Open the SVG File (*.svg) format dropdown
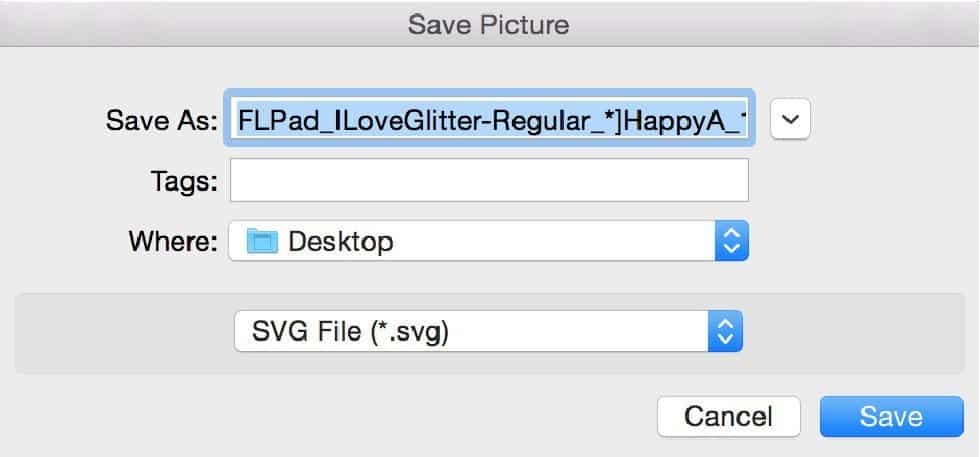 click(488, 331)
